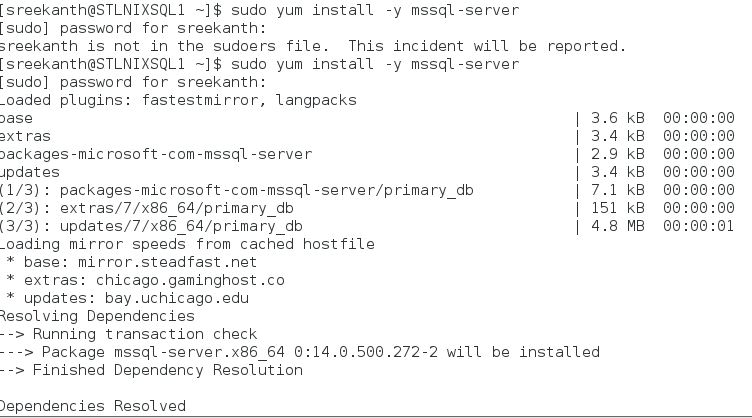Click the 'base' repository line showing 3.6 kB

pos(17,118)
